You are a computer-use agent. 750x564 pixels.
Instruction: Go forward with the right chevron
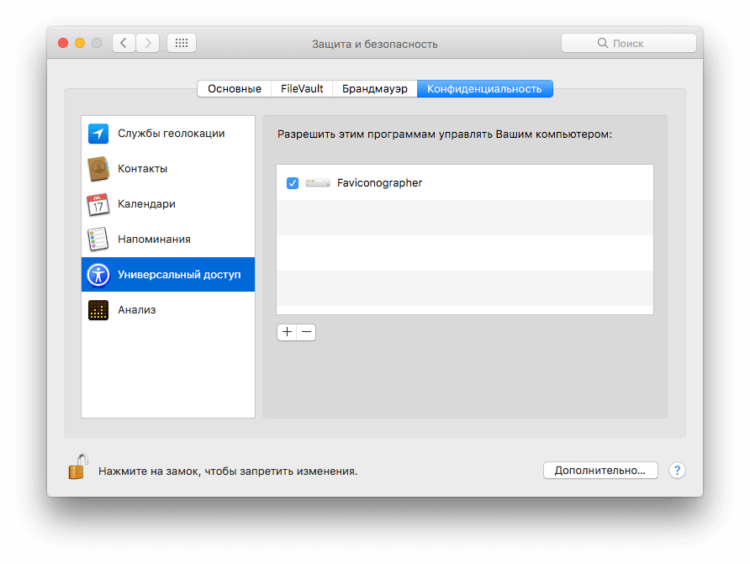pos(148,43)
